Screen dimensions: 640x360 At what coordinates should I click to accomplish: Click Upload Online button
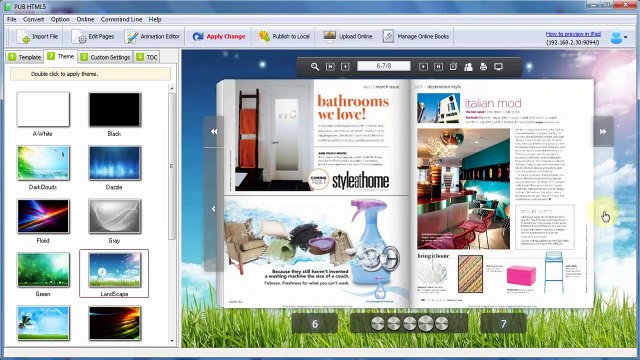(x=348, y=36)
